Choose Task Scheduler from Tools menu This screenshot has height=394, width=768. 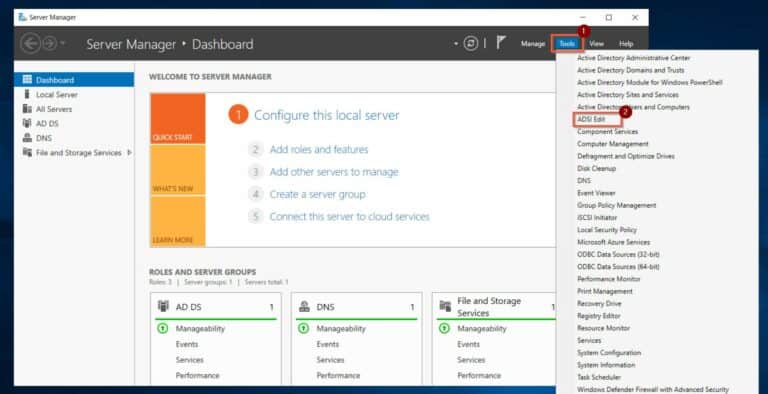599,377
